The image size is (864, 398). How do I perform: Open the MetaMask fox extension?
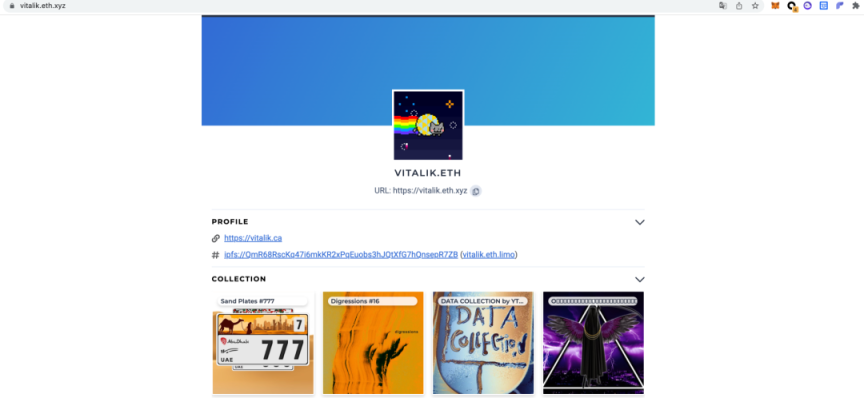(x=775, y=6)
